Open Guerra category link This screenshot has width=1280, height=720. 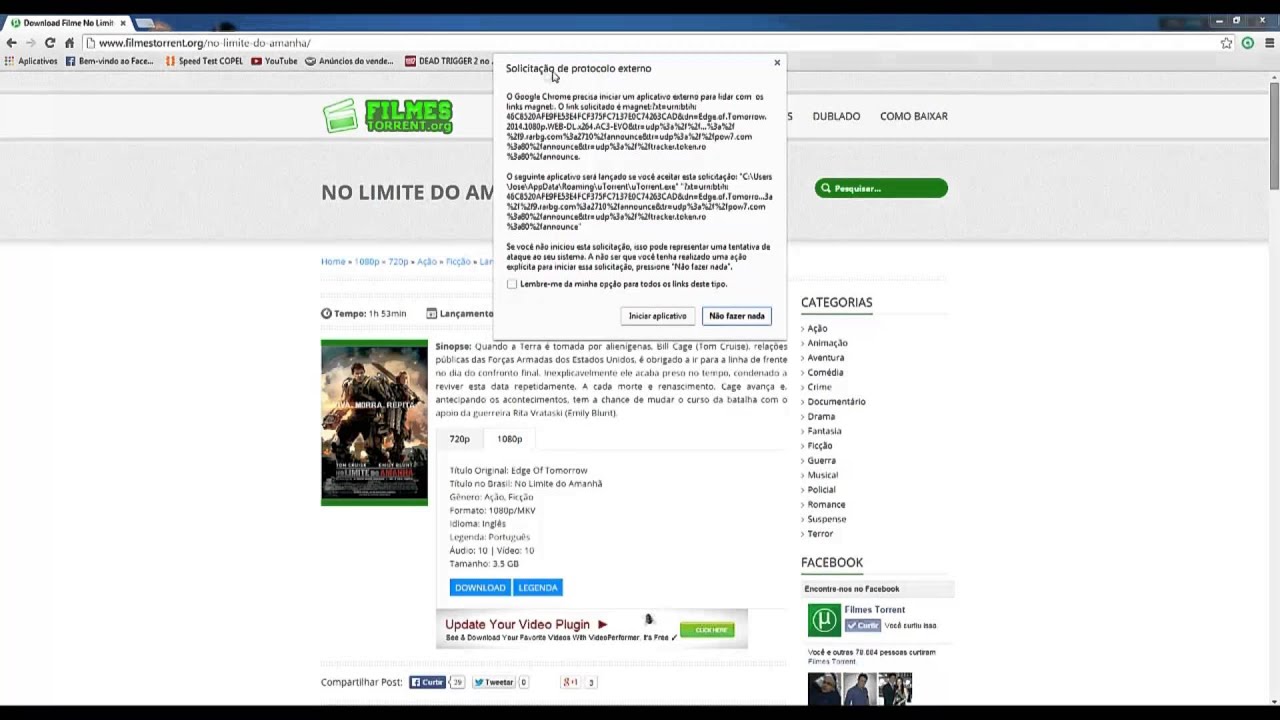point(821,460)
